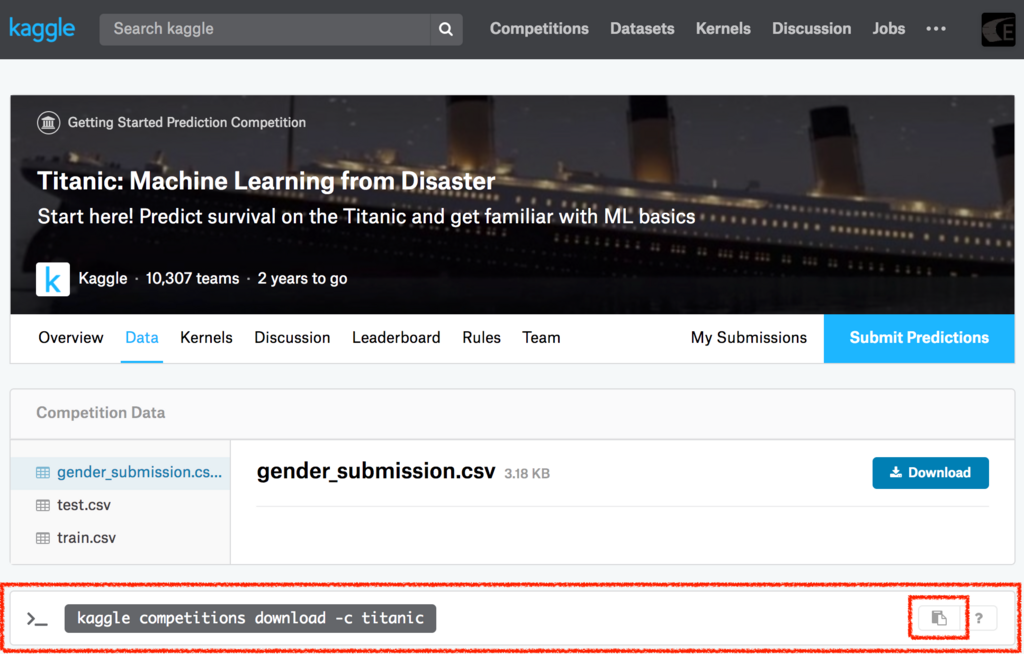1024x654 pixels.
Task: Open My Submissions
Action: [x=748, y=338]
